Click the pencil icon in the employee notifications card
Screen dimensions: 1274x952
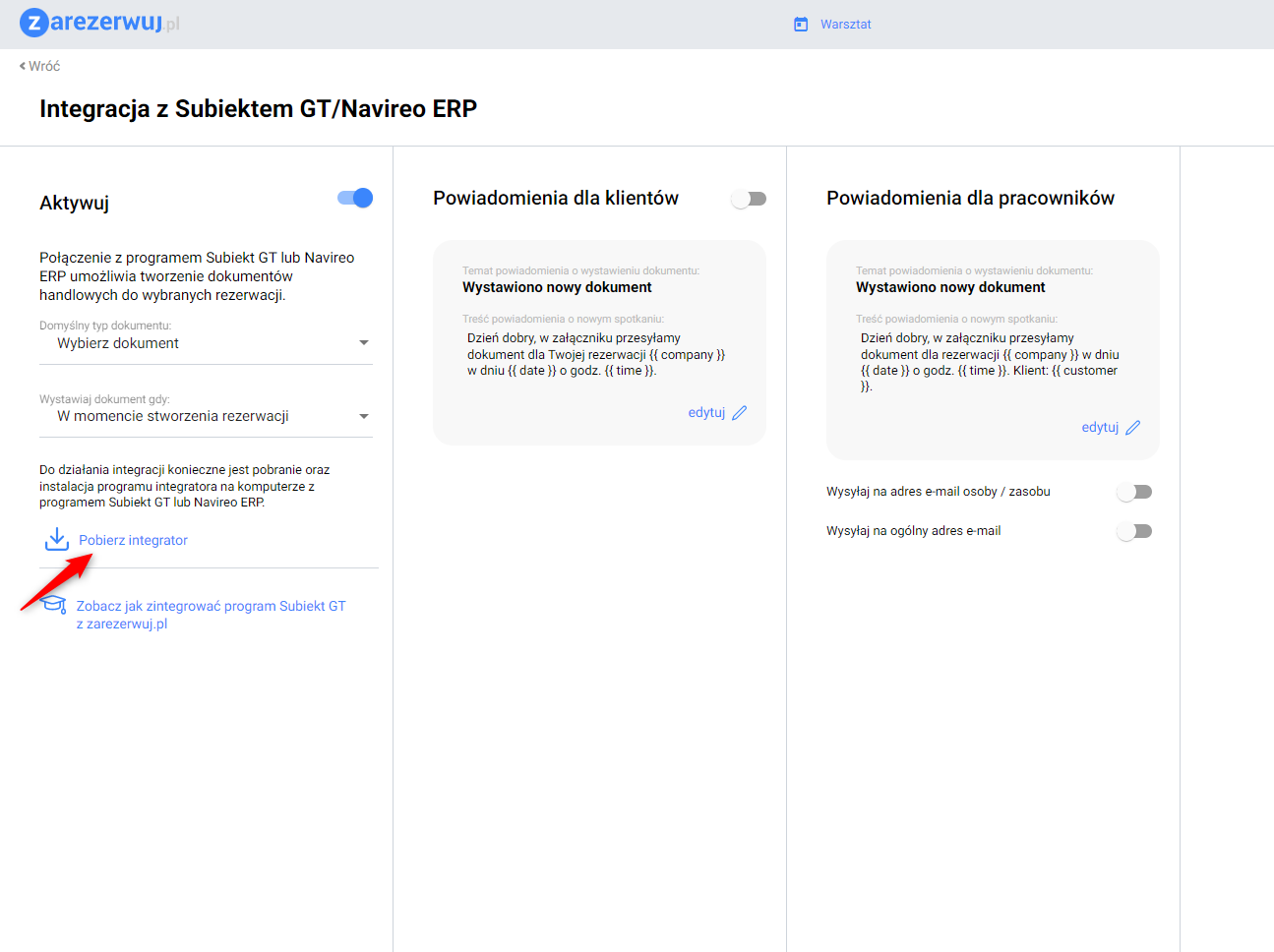[1133, 428]
